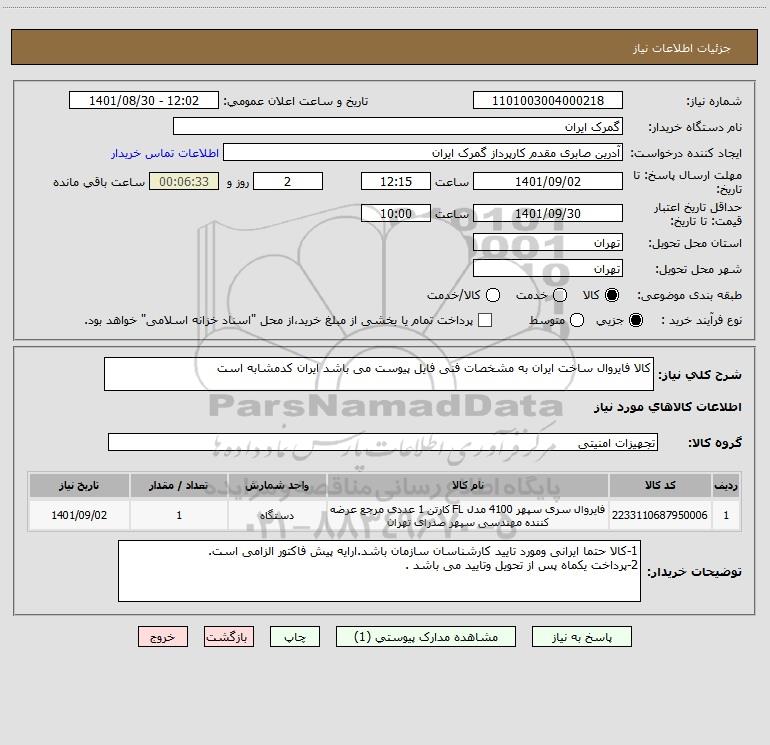
Task: Click the announcement date field 1401/08/30 - 12:02
Action: [x=144, y=101]
